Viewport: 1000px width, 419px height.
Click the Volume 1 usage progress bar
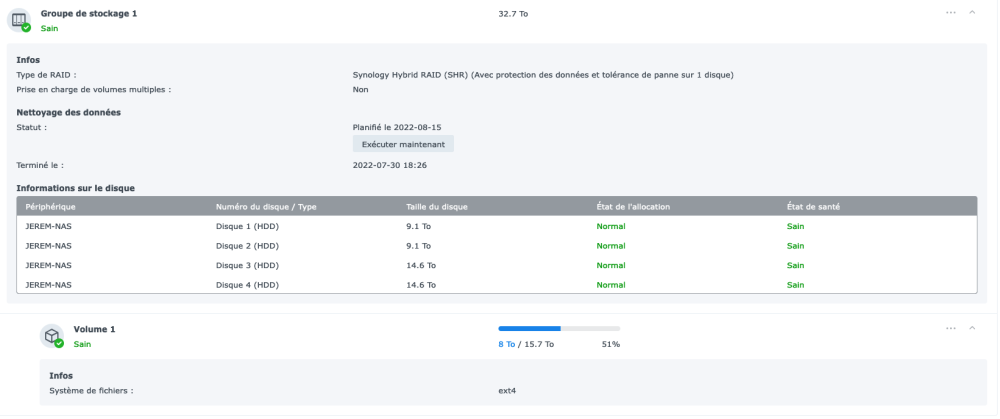pos(559,328)
